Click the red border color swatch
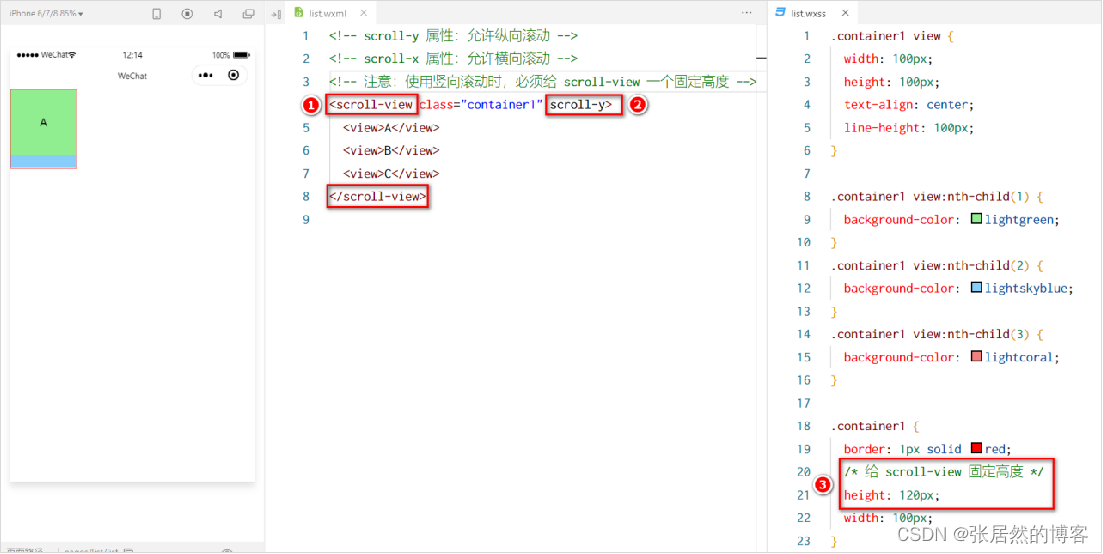The width and height of the screenshot is (1103, 554). (x=976, y=448)
